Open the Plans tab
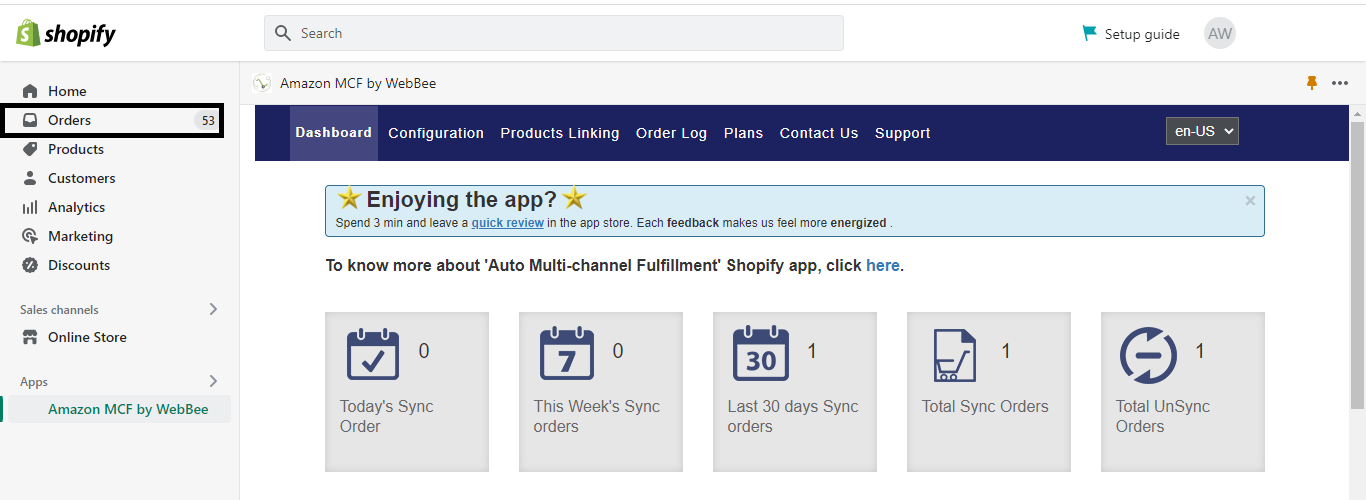 point(743,133)
